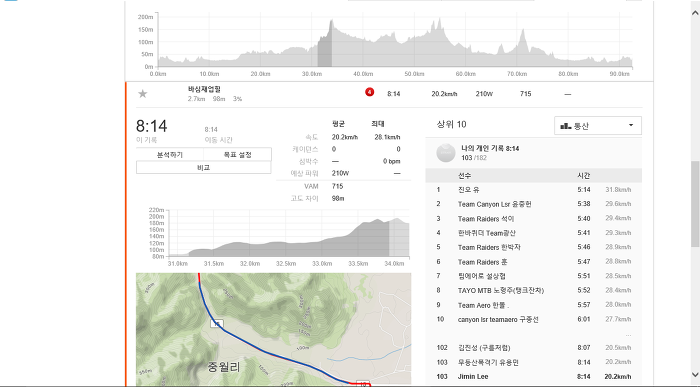Click the scroll down arrow on the page scrollbar
The height and width of the screenshot is (387, 700).
click(695, 375)
